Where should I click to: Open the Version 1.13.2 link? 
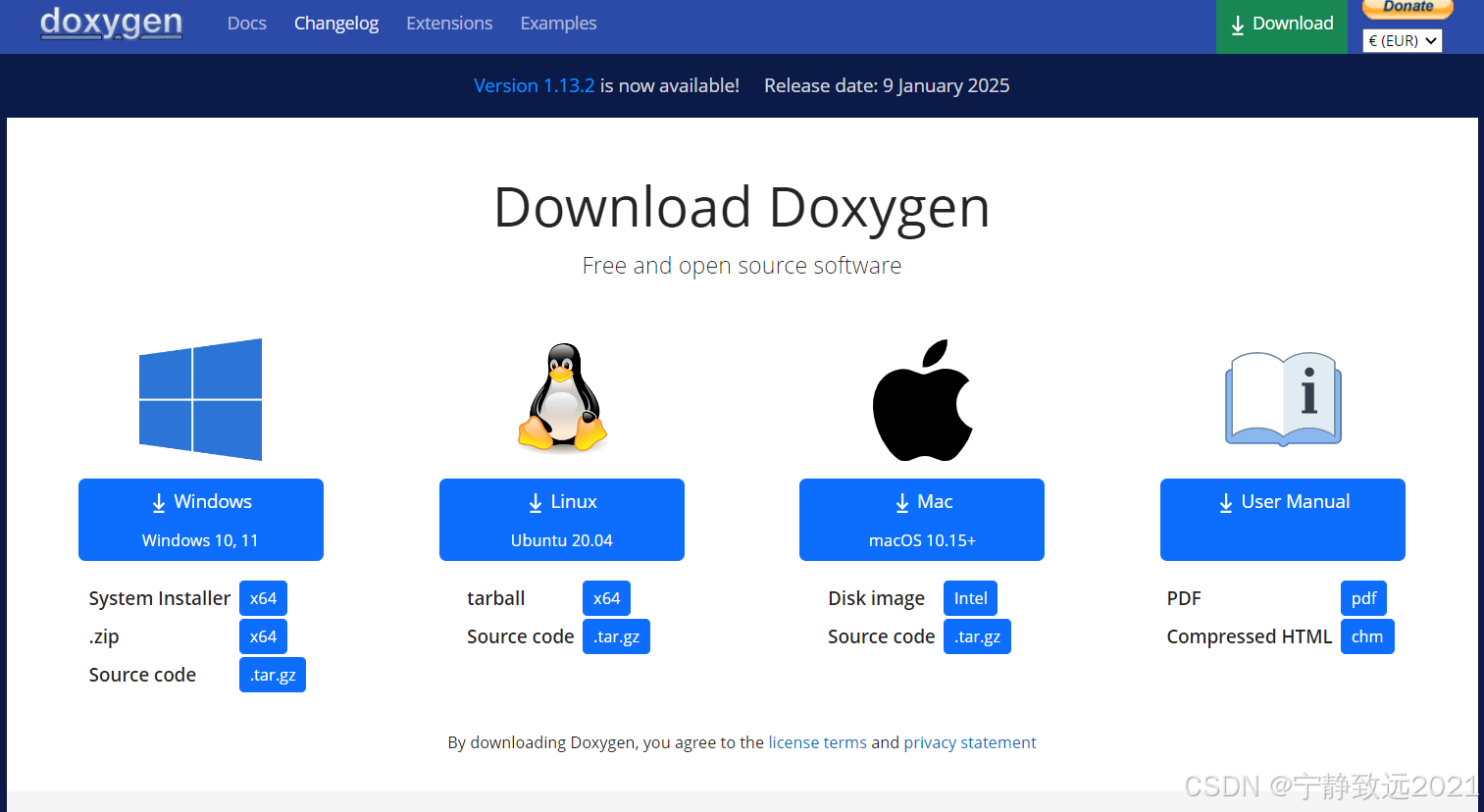point(534,85)
